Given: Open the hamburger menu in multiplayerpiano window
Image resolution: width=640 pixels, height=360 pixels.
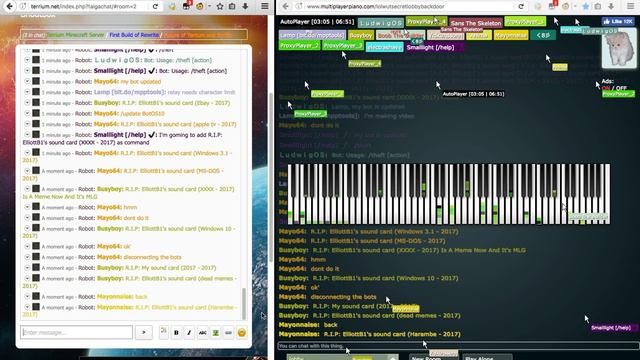Looking at the screenshot, I should point(631,7).
